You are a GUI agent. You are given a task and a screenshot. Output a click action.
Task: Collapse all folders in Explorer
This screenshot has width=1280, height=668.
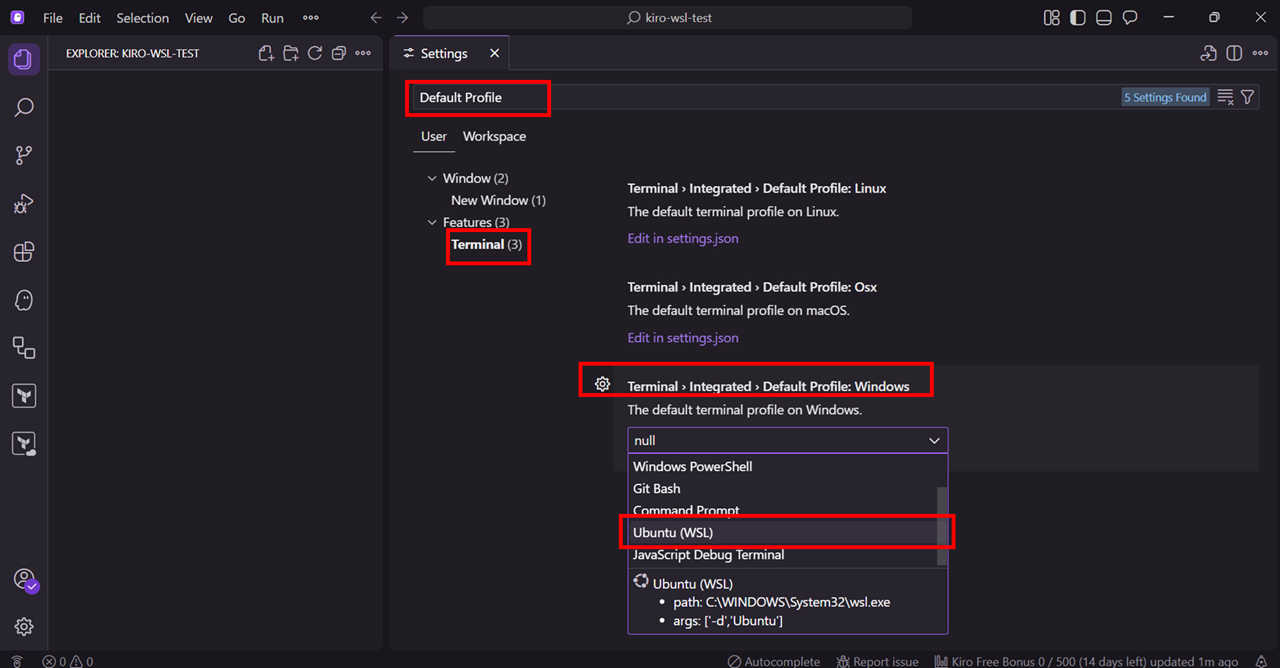pos(338,54)
